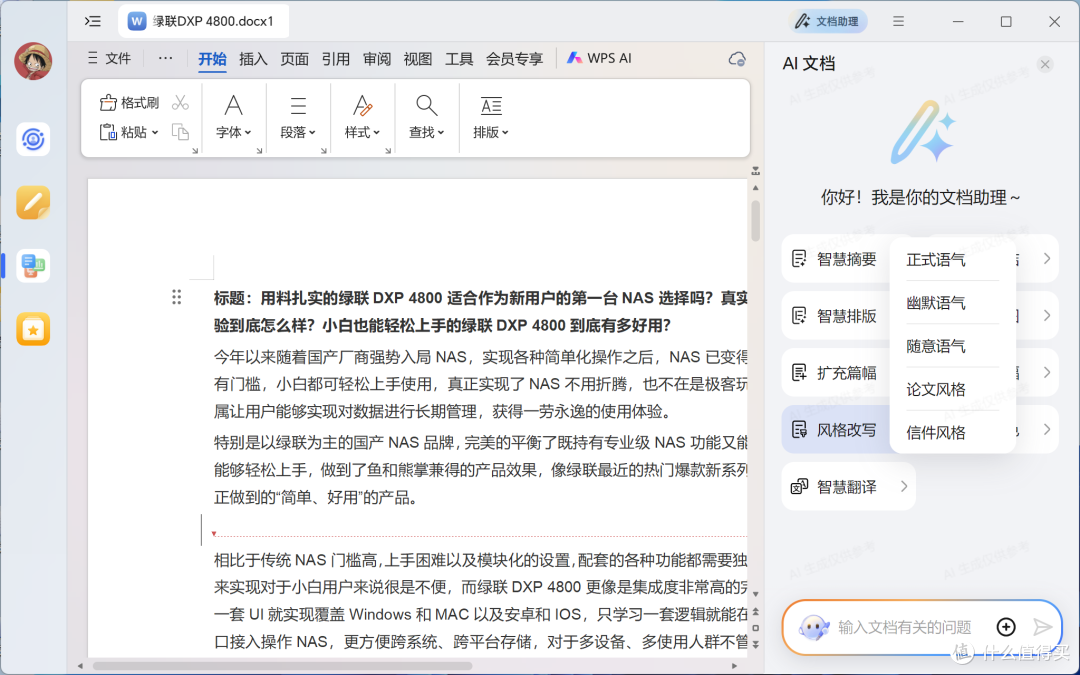Open the Paragraph group dialog launcher
This screenshot has width=1080, height=675.
(x=324, y=150)
